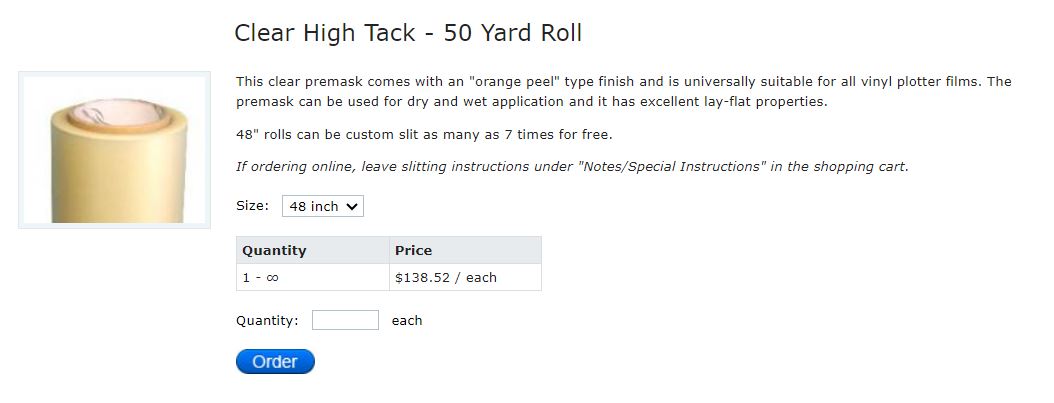This screenshot has height=403, width=1054.
Task: Click the 'Quantity:' label beside the input
Action: pos(267,320)
